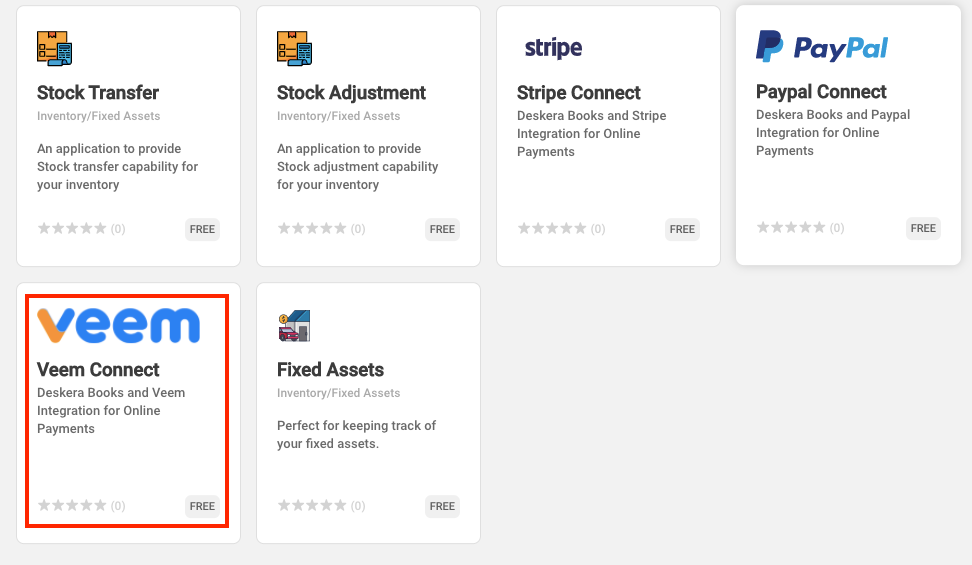Open Stripe Connect app title
The height and width of the screenshot is (565, 972).
pyautogui.click(x=578, y=92)
